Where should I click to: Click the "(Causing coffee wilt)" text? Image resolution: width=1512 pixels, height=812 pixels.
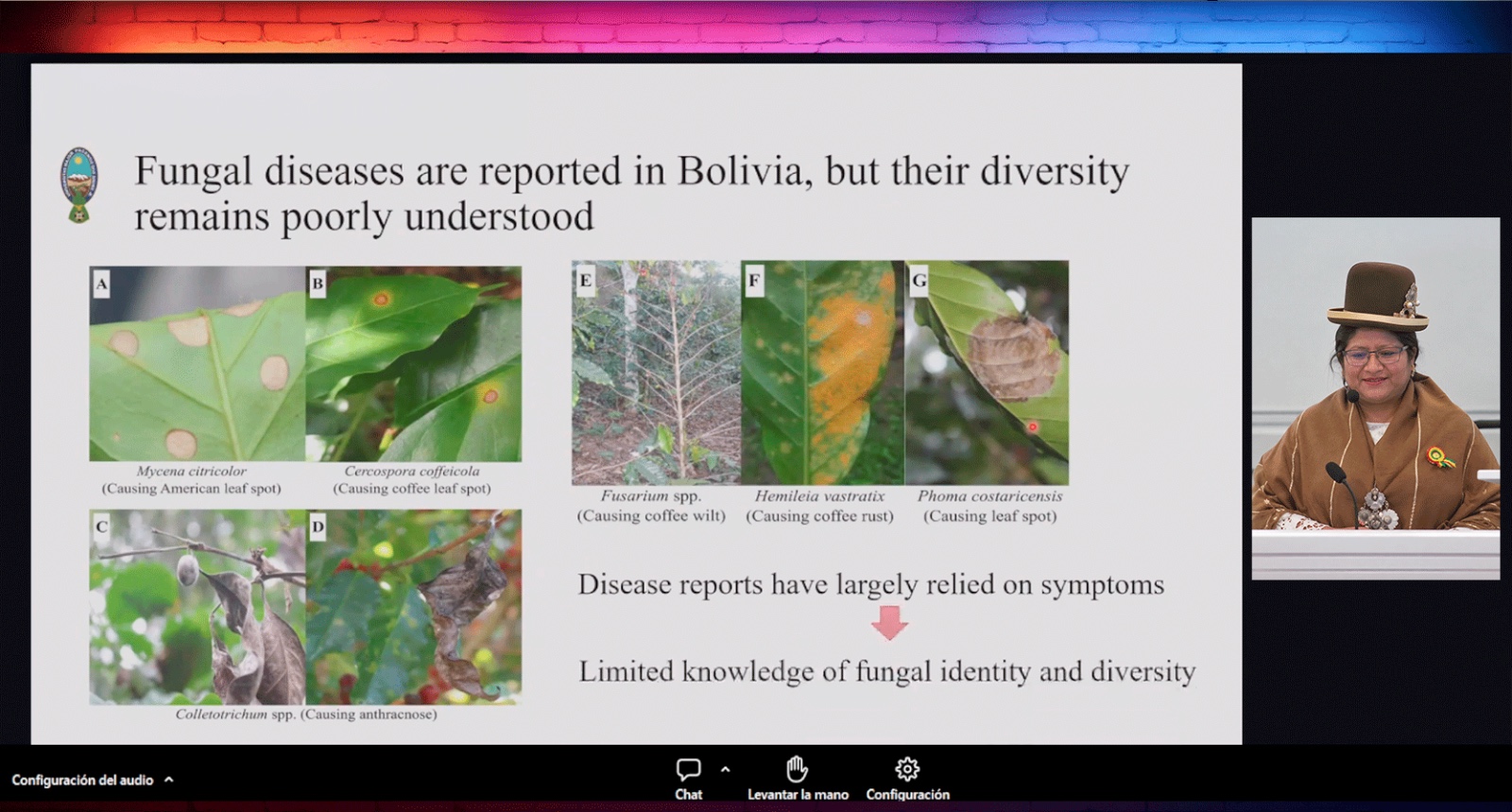coord(651,516)
